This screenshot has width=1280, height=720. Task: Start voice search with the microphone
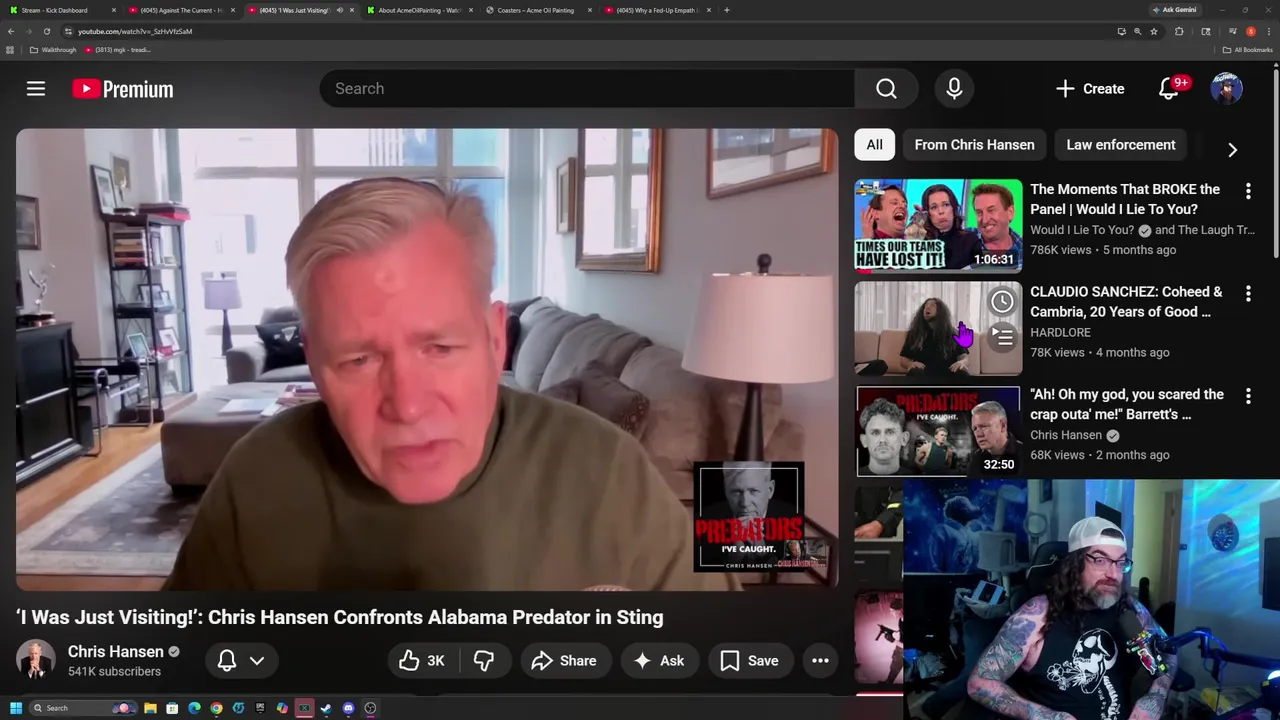[954, 89]
